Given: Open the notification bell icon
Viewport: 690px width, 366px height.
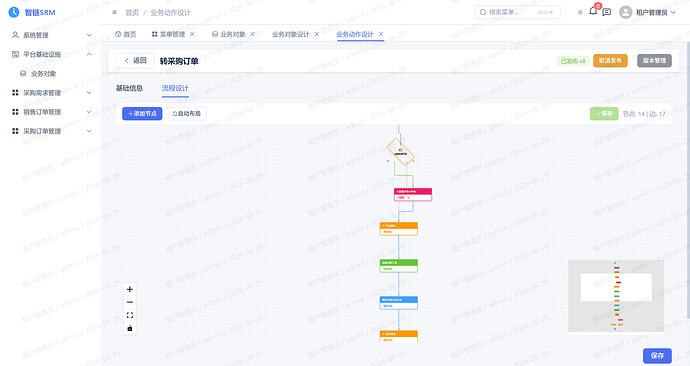Looking at the screenshot, I should pos(593,11).
